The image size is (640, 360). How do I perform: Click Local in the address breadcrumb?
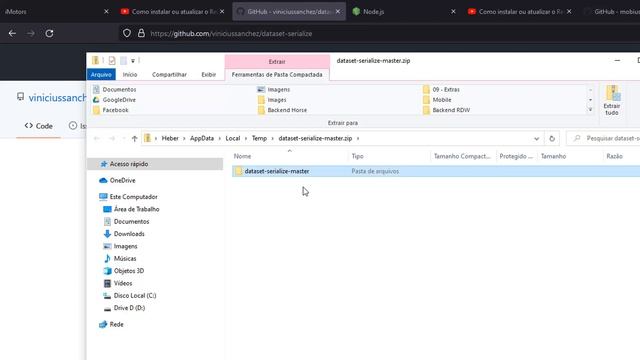233,138
